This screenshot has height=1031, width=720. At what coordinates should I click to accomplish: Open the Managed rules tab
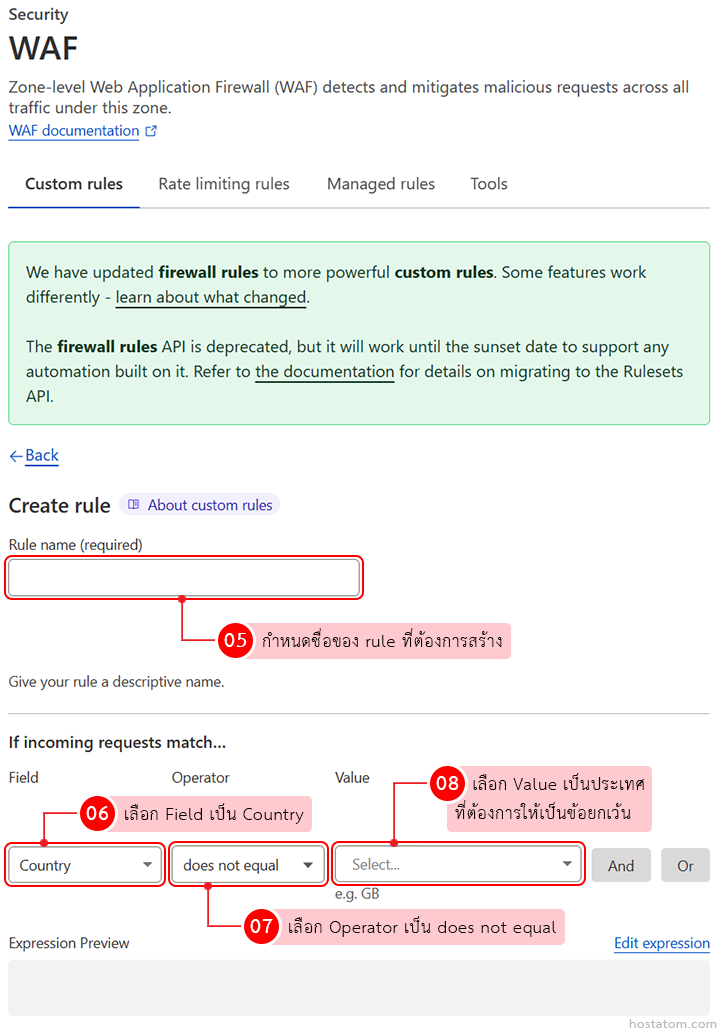[381, 184]
